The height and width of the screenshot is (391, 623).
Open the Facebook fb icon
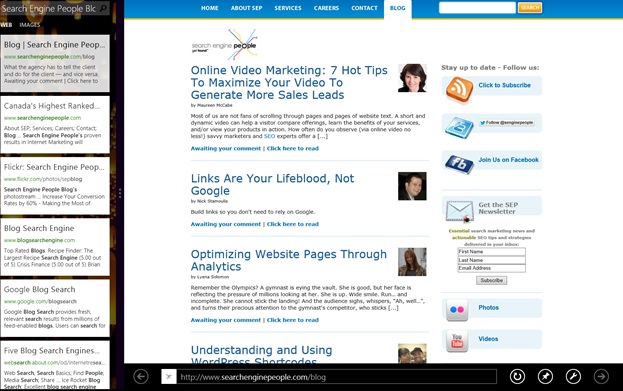coord(459,164)
